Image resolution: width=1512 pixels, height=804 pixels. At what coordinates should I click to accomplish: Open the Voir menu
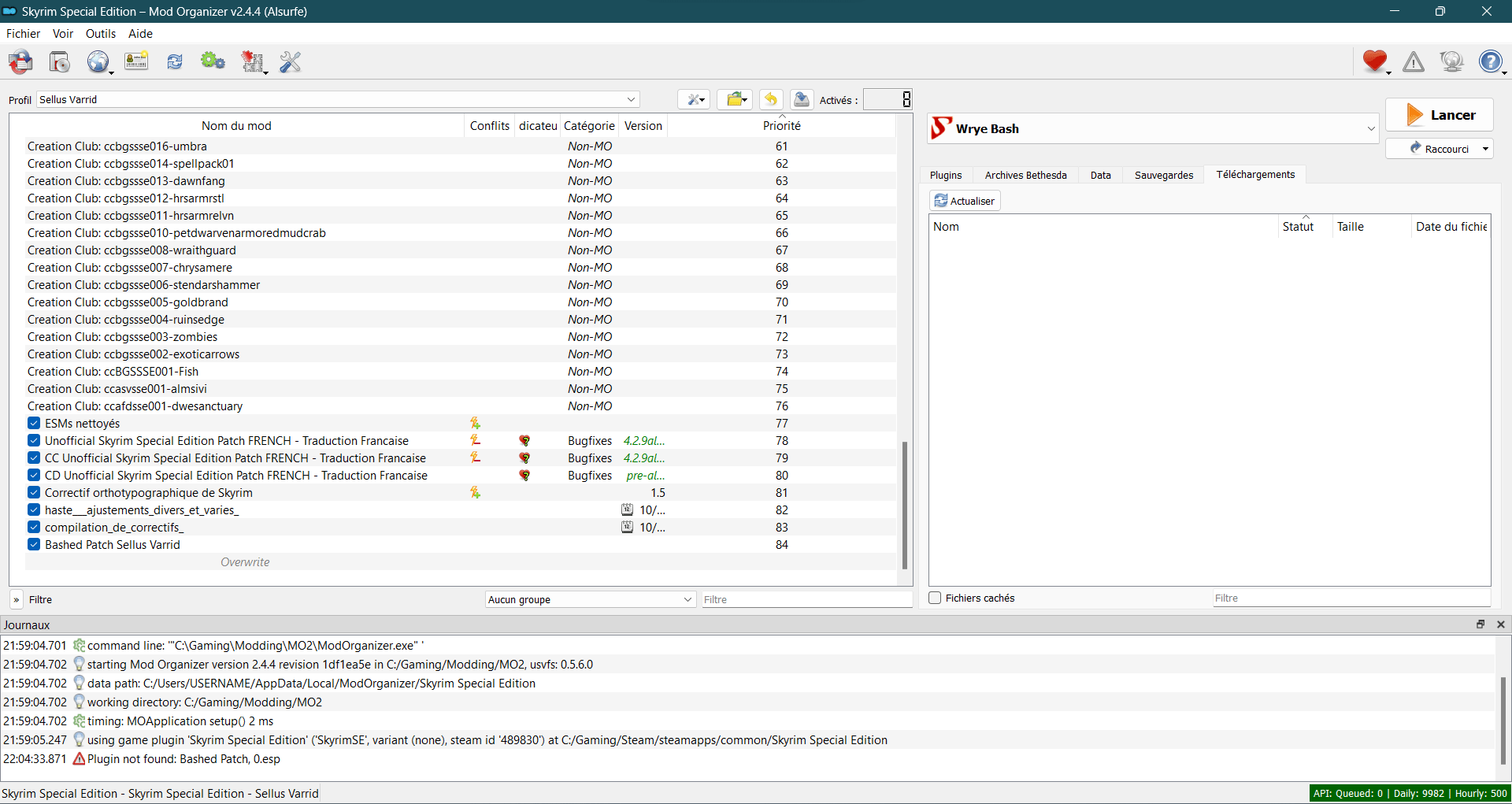click(63, 34)
